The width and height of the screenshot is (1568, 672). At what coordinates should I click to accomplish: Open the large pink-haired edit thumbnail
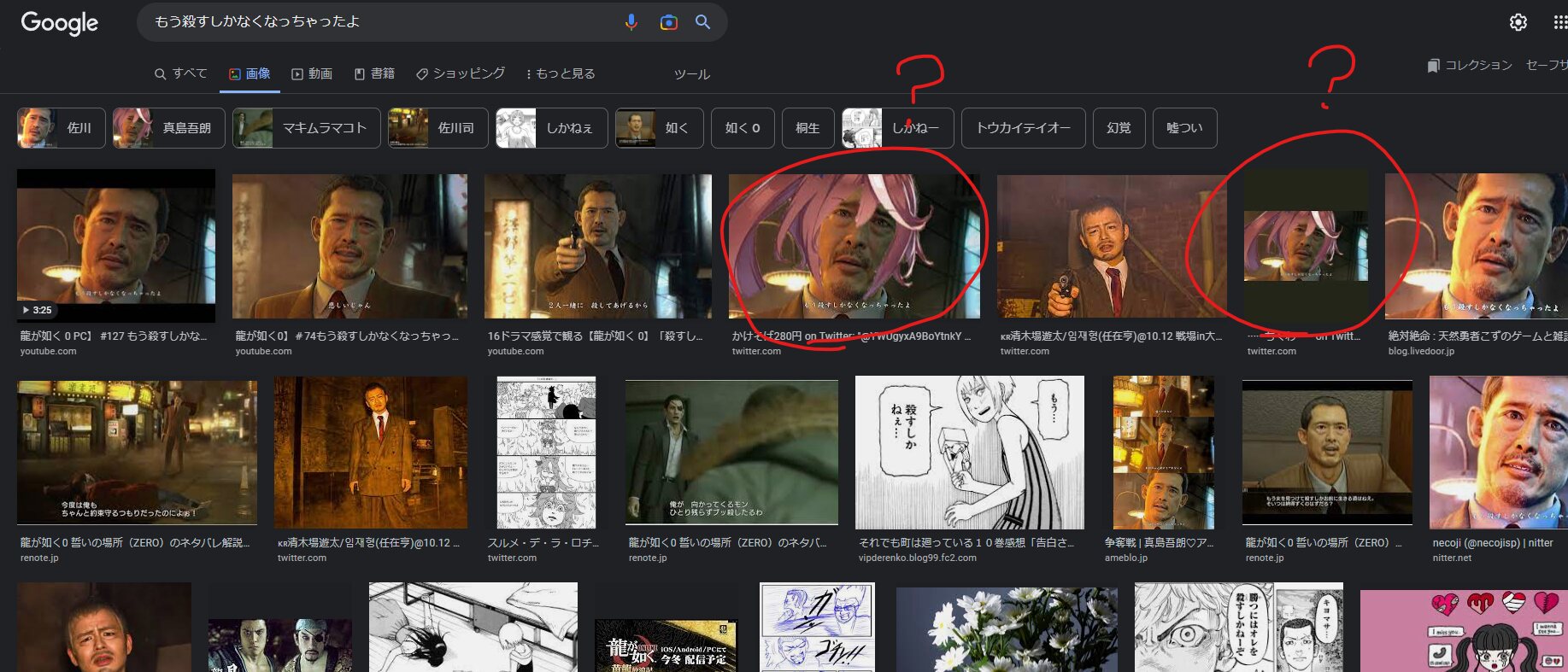tap(854, 246)
